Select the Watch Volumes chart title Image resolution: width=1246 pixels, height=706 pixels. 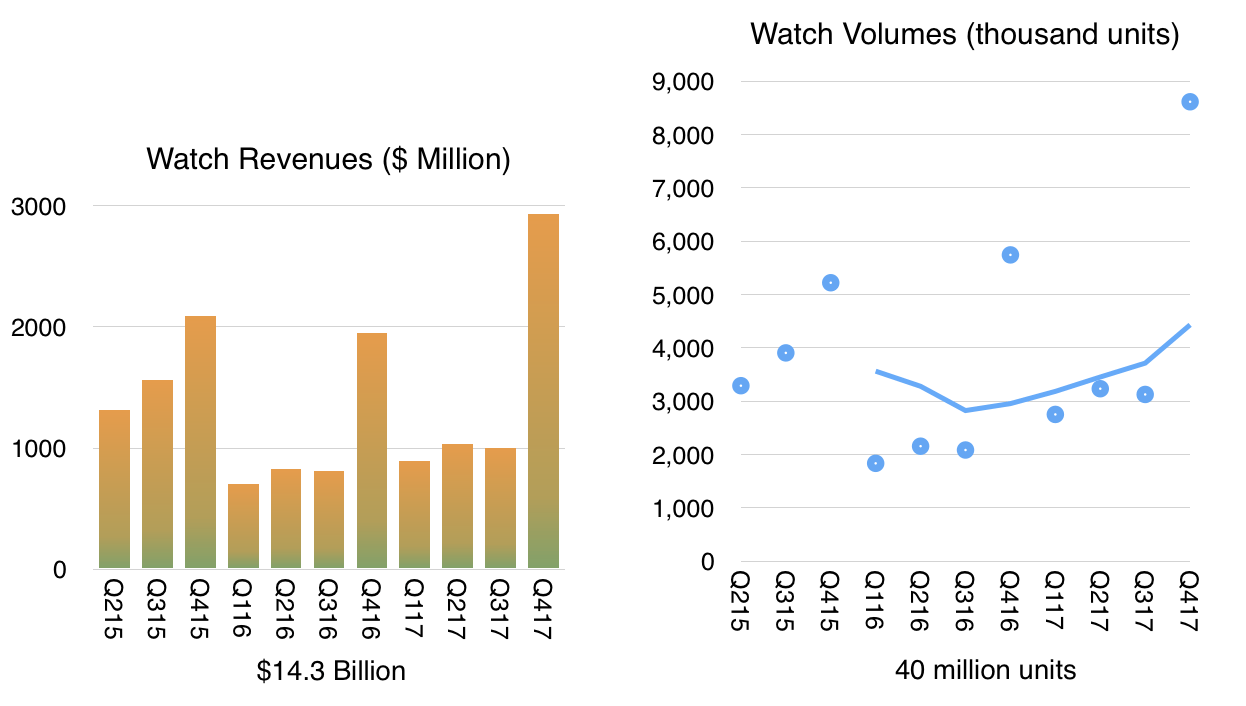pyautogui.click(x=965, y=34)
